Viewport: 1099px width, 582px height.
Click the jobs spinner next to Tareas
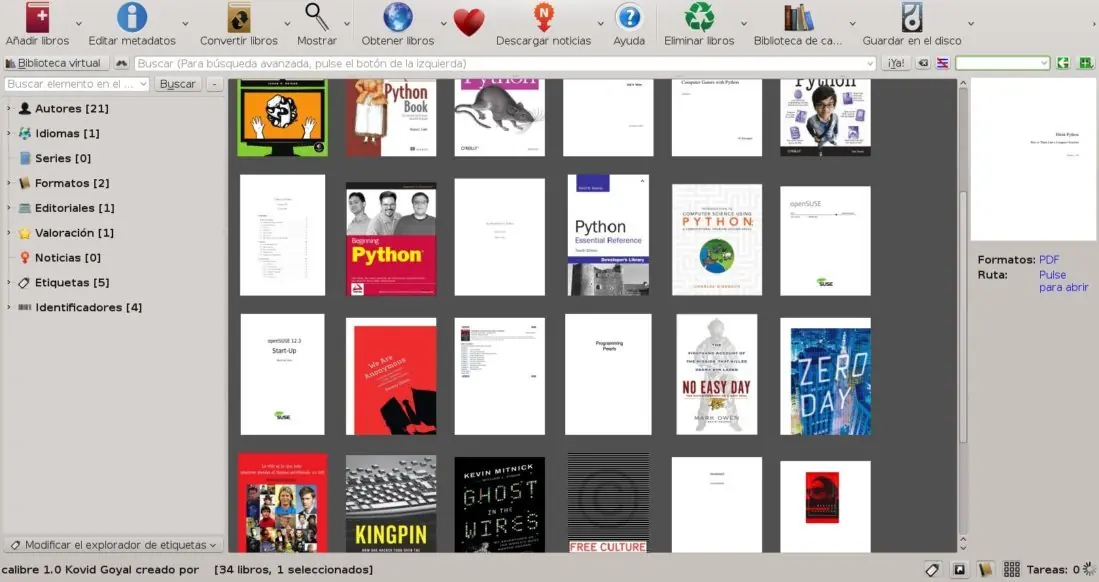coord(1088,569)
